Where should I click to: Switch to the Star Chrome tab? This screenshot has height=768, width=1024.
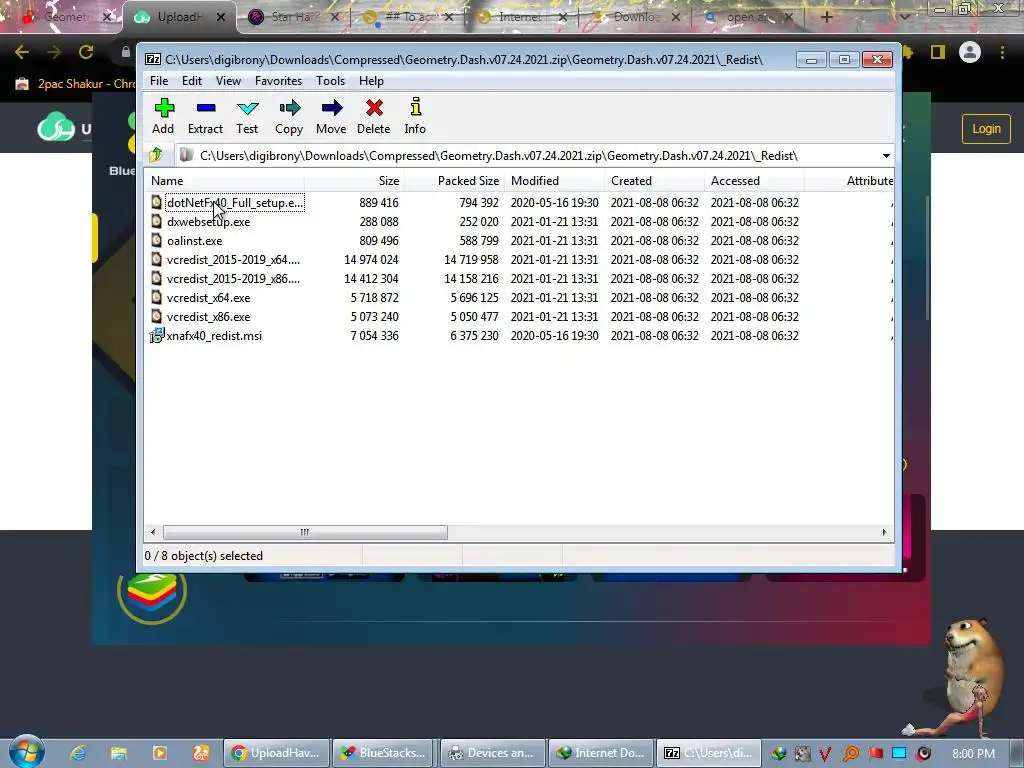(x=294, y=17)
